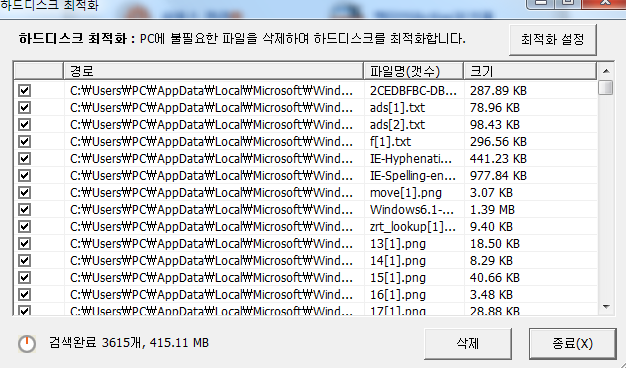Select the file name f[1].txt

point(390,142)
